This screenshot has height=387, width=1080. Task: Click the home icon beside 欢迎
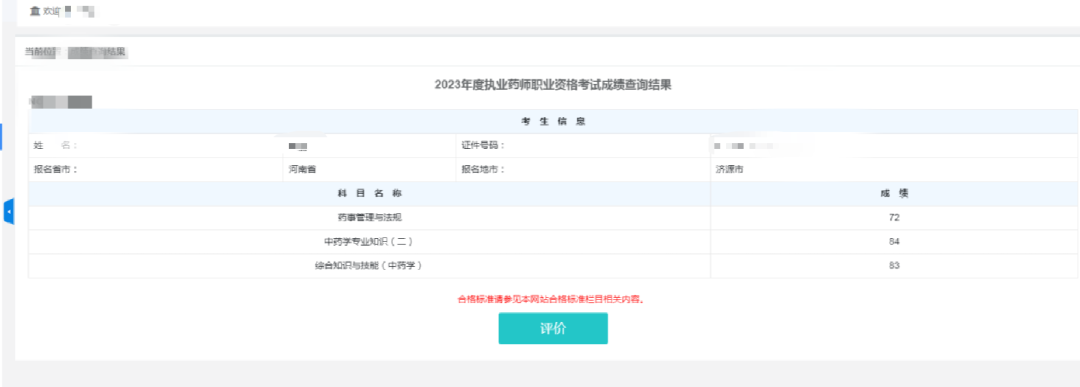coord(35,11)
